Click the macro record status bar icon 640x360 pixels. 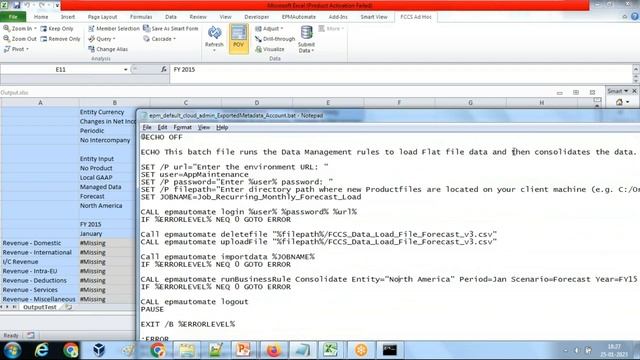[x=31, y=336]
